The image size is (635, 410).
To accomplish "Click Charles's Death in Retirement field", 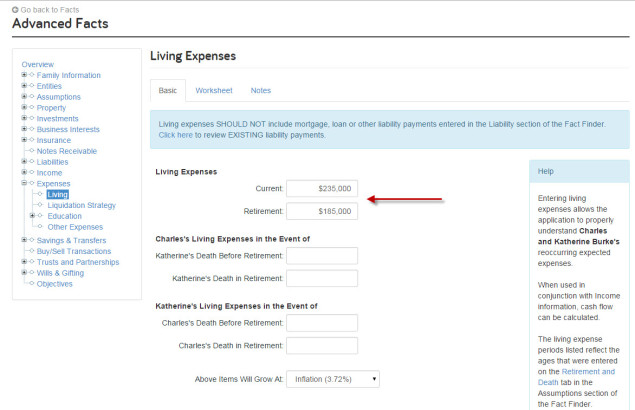I will tap(322, 346).
